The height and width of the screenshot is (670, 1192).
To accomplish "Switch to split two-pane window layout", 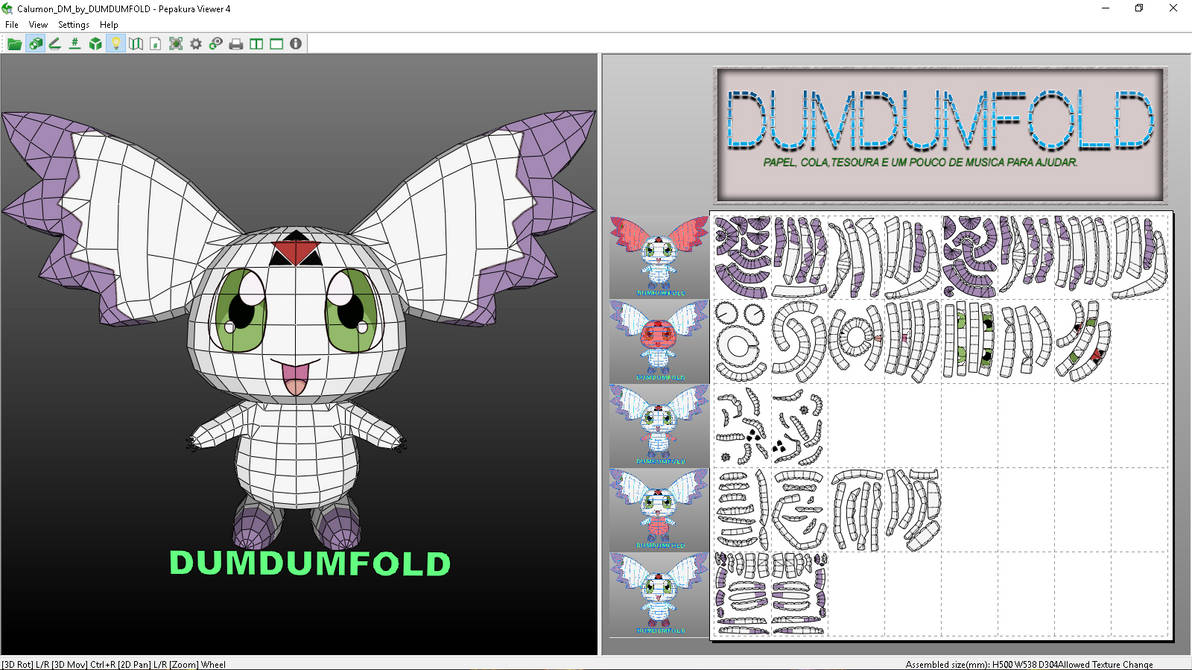I will [256, 44].
